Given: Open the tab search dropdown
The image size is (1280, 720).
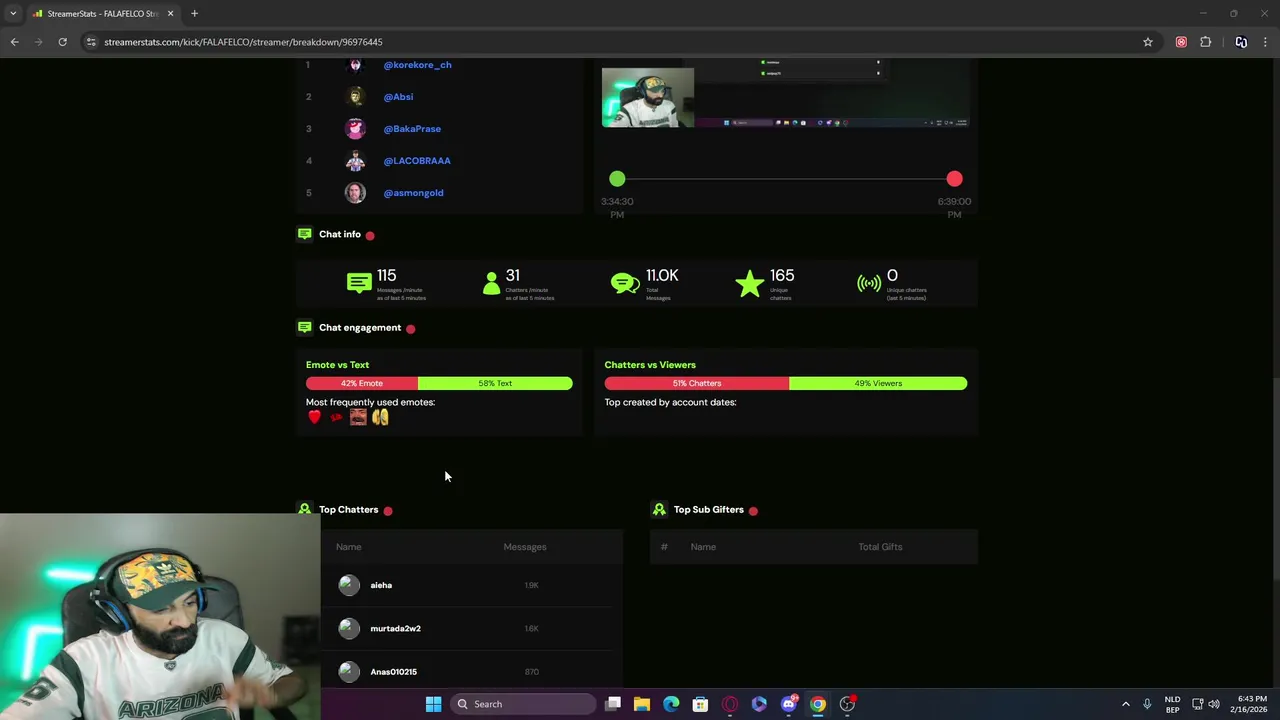Looking at the screenshot, I should click(13, 14).
